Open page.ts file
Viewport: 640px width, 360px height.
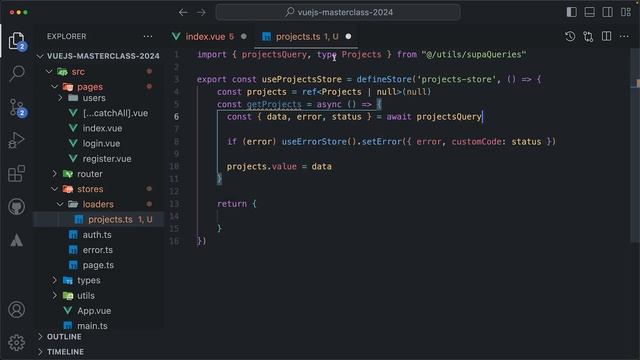tap(98, 265)
